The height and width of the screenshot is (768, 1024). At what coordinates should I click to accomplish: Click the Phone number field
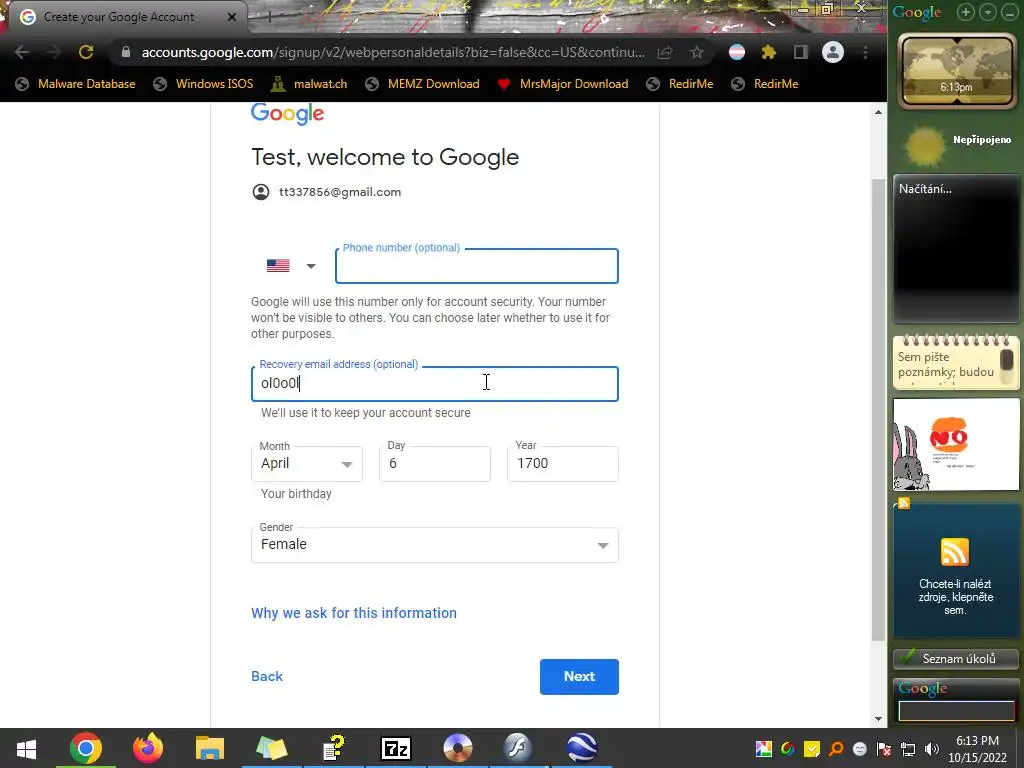[x=477, y=266]
